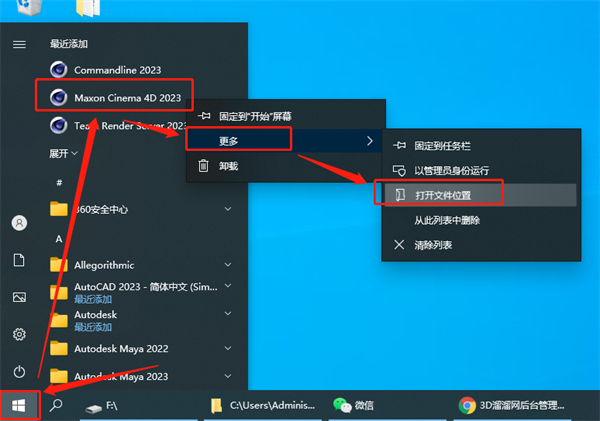Image resolution: width=600 pixels, height=421 pixels.
Task: Open the Windows Start button
Action: point(19,406)
